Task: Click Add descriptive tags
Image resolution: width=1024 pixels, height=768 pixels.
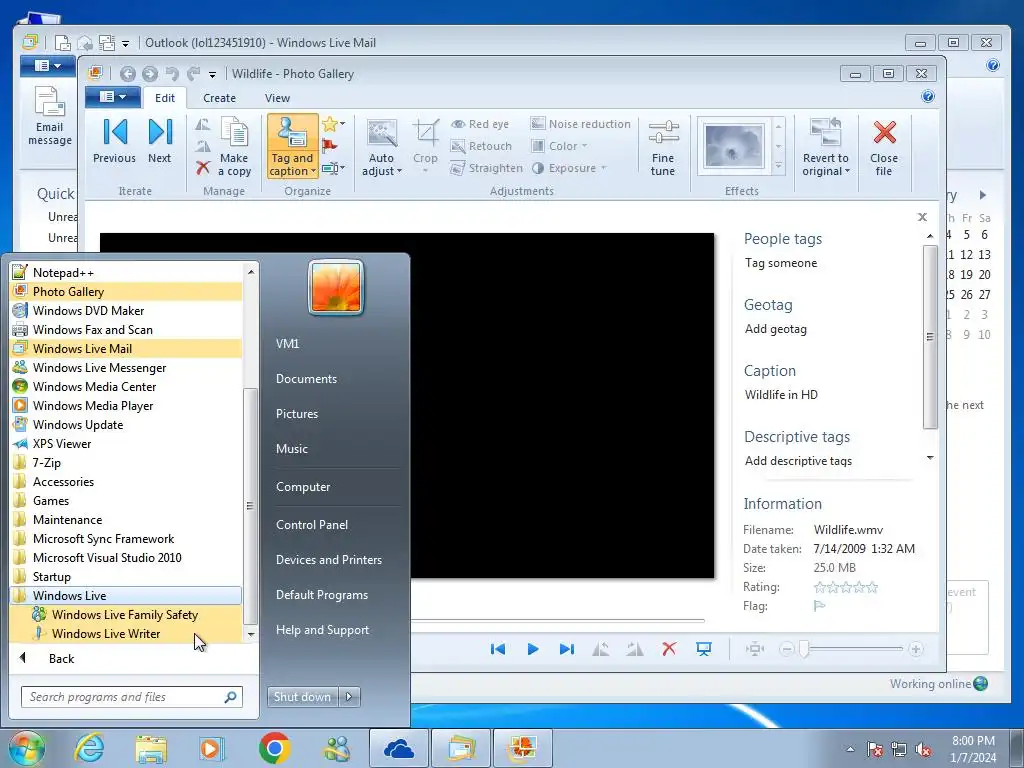Action: point(798,461)
